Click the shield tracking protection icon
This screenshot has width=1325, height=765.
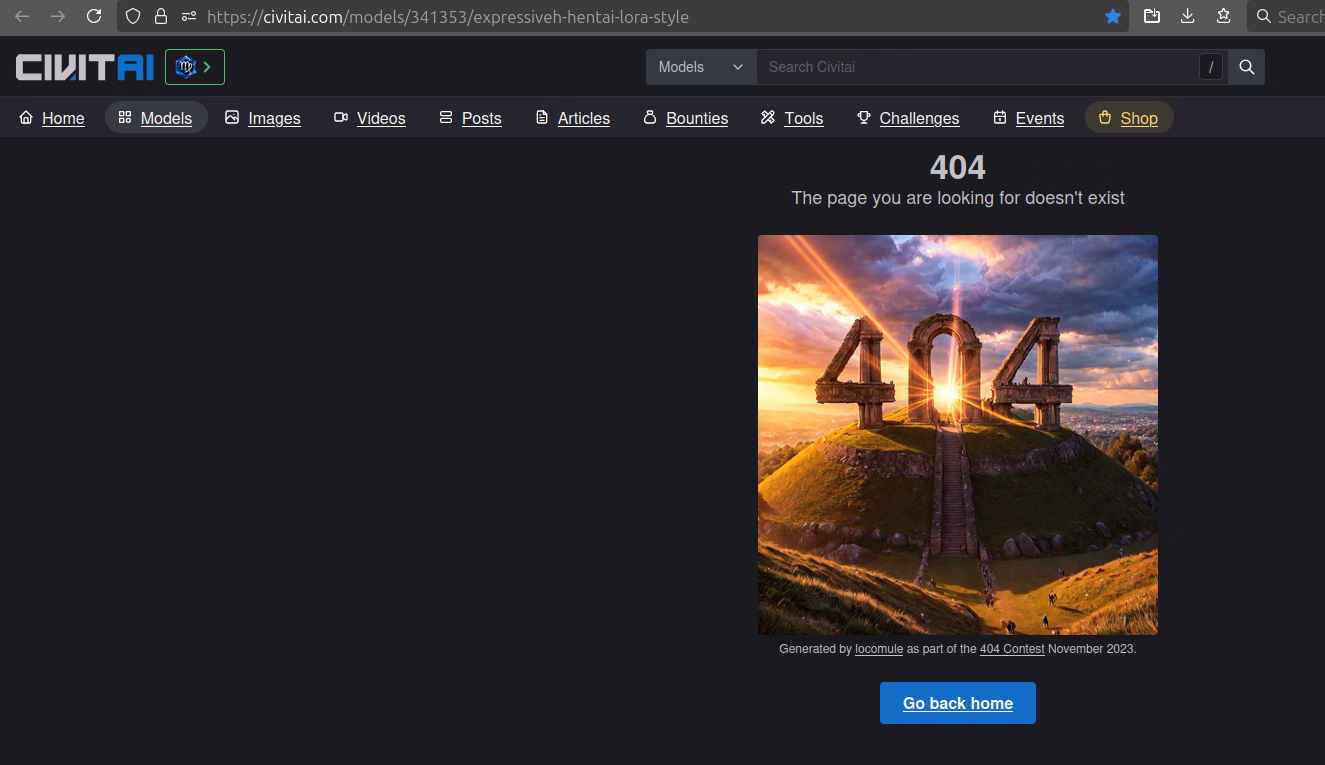click(133, 16)
